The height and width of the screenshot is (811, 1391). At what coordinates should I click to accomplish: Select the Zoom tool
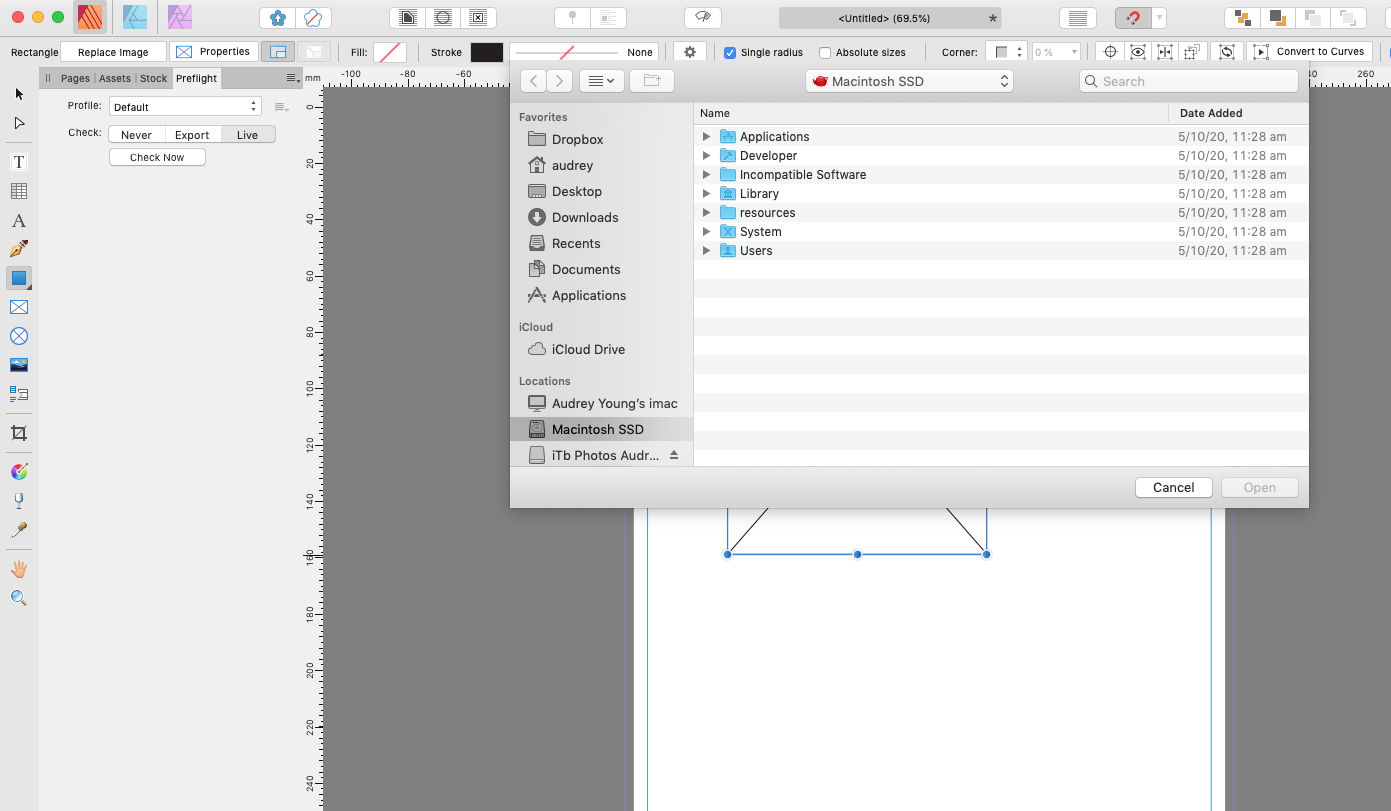pyautogui.click(x=18, y=597)
